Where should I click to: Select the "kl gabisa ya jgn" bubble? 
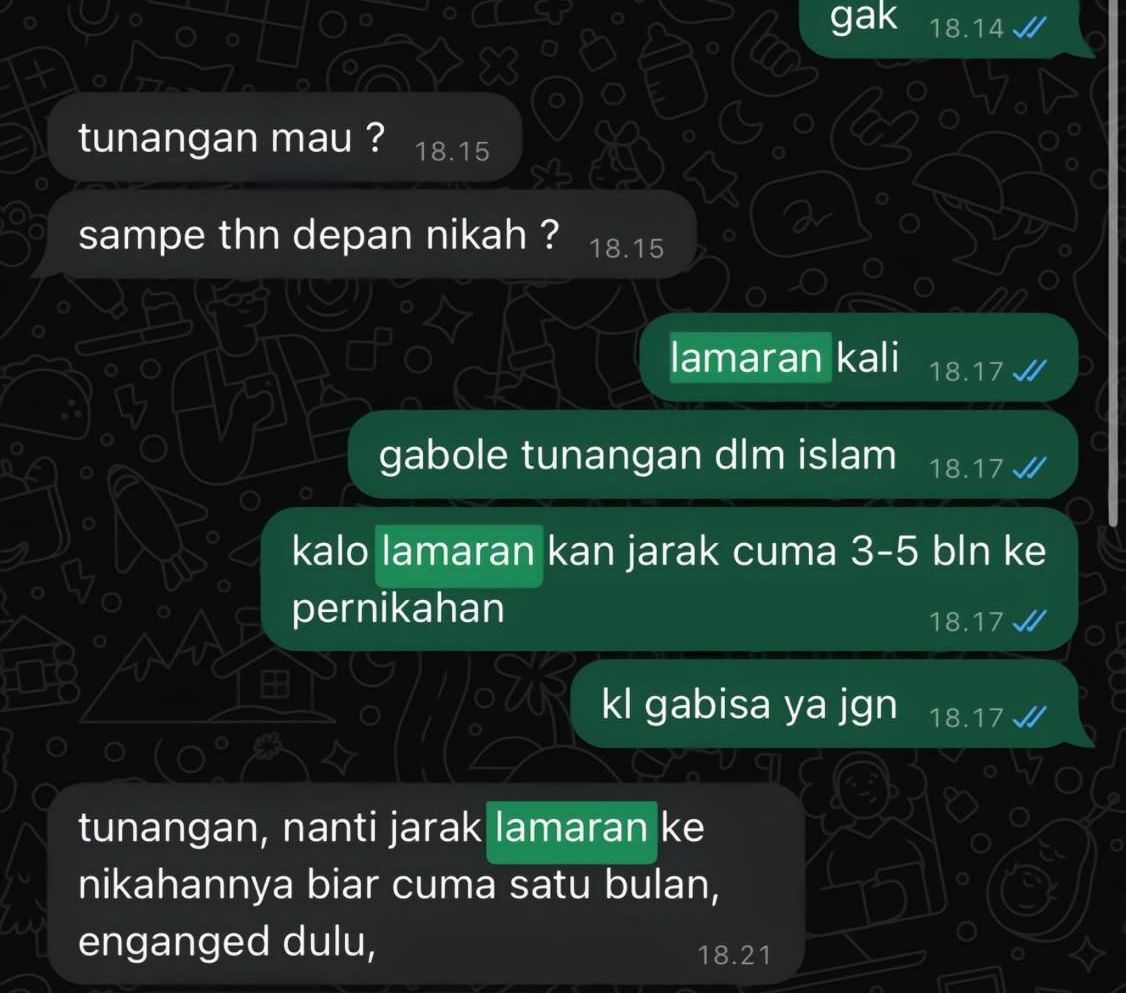832,704
